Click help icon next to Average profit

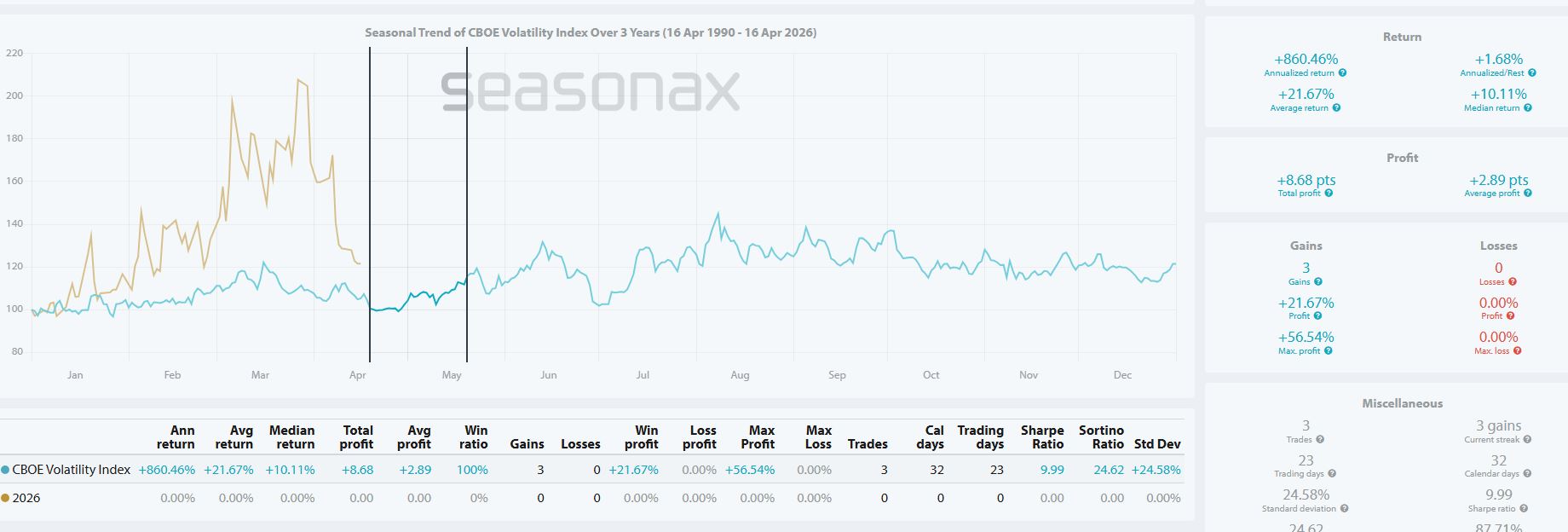coord(1528,194)
